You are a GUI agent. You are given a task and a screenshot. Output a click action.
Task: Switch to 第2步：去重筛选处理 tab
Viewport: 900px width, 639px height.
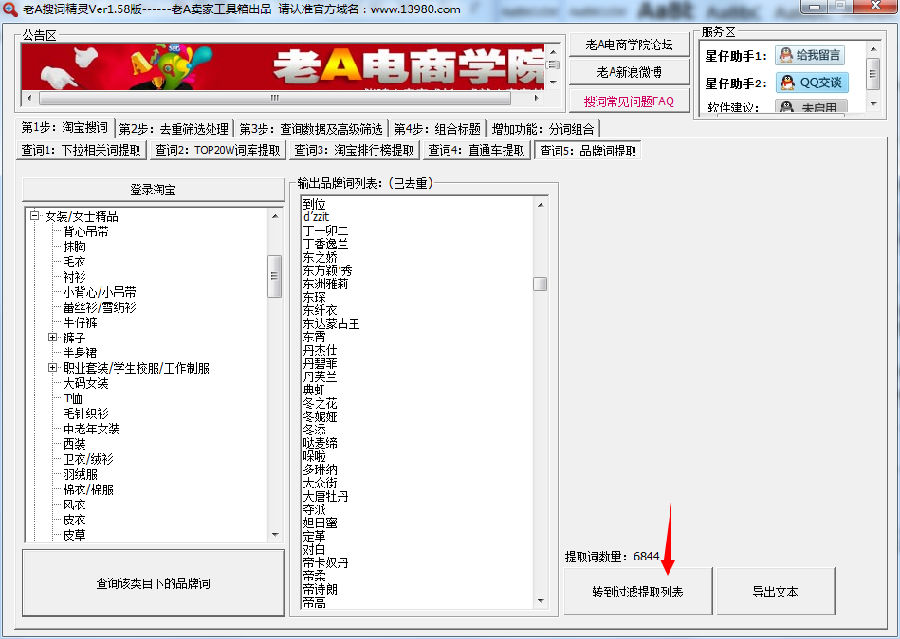pyautogui.click(x=173, y=128)
